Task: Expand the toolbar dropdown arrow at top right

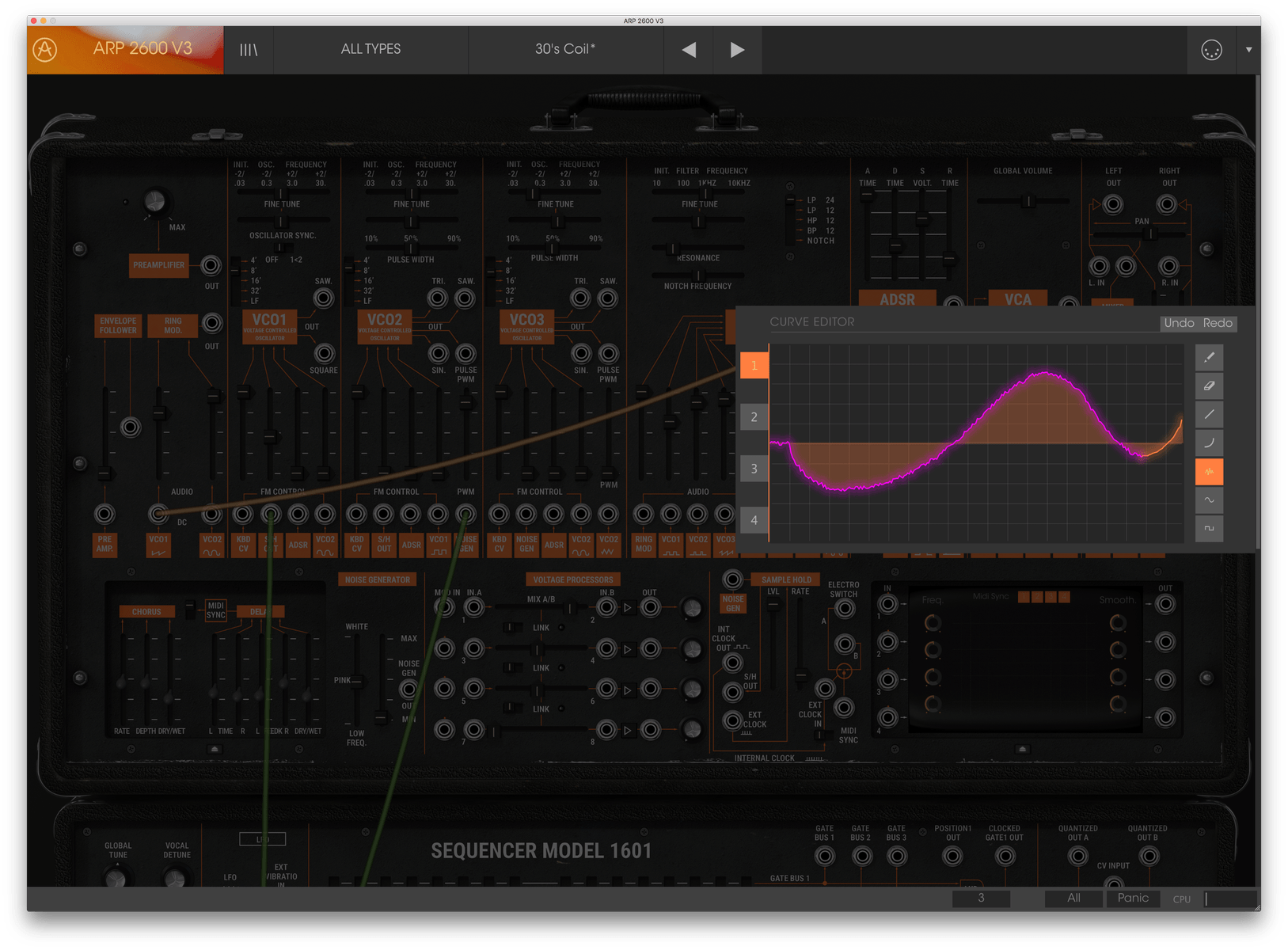Action: (x=1248, y=50)
